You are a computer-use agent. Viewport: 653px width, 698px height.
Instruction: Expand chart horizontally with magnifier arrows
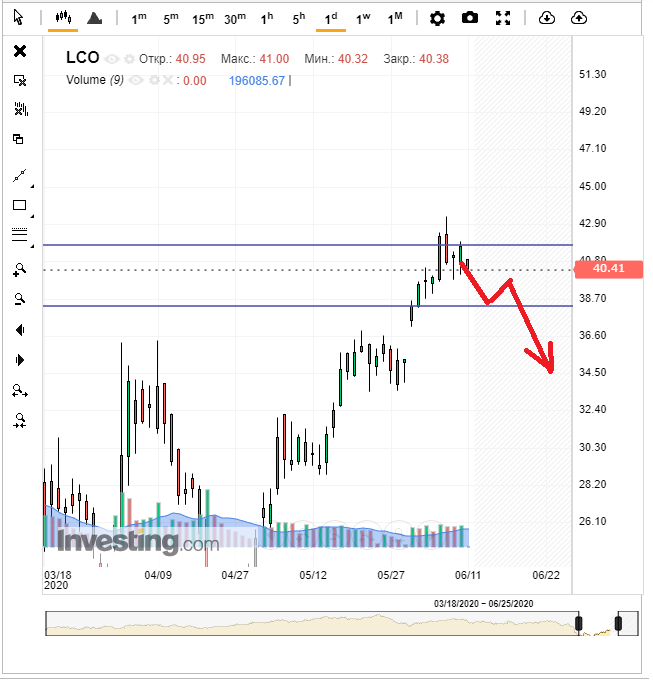[x=20, y=391]
